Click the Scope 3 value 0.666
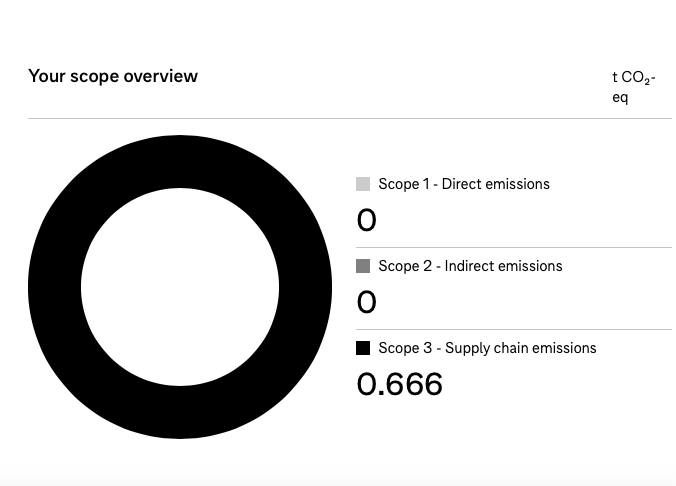The width and height of the screenshot is (676, 486). click(399, 384)
